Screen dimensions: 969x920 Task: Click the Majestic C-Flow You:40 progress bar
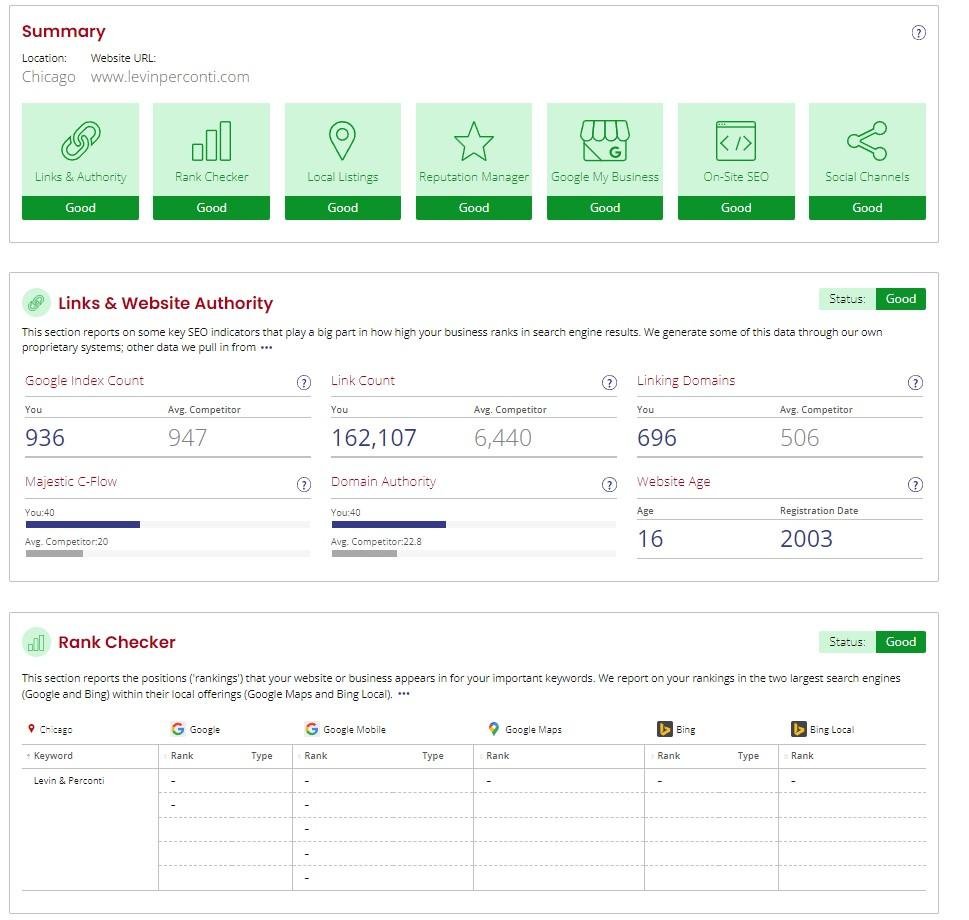(83, 525)
